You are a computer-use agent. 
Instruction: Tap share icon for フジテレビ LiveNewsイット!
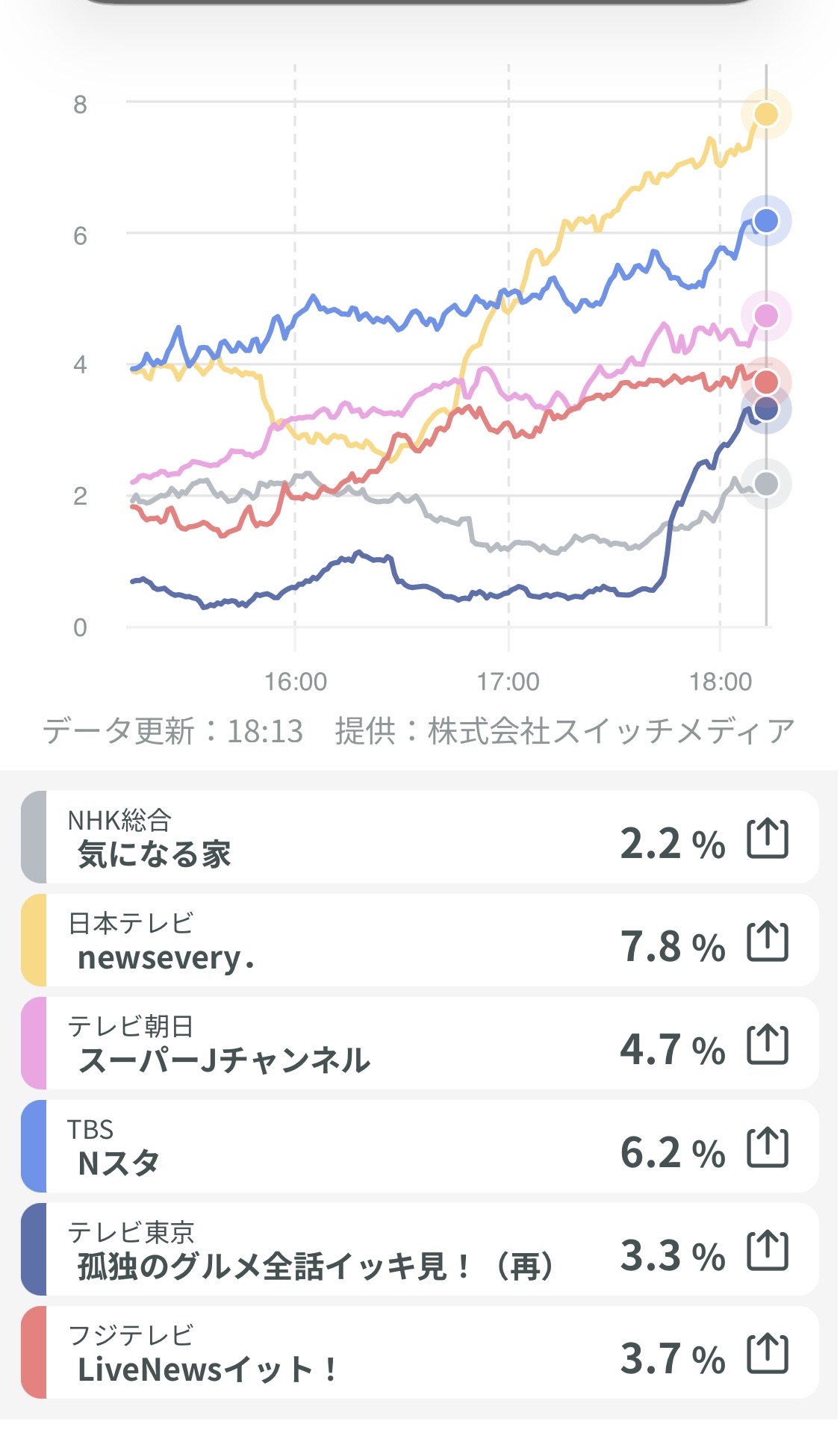768,1353
